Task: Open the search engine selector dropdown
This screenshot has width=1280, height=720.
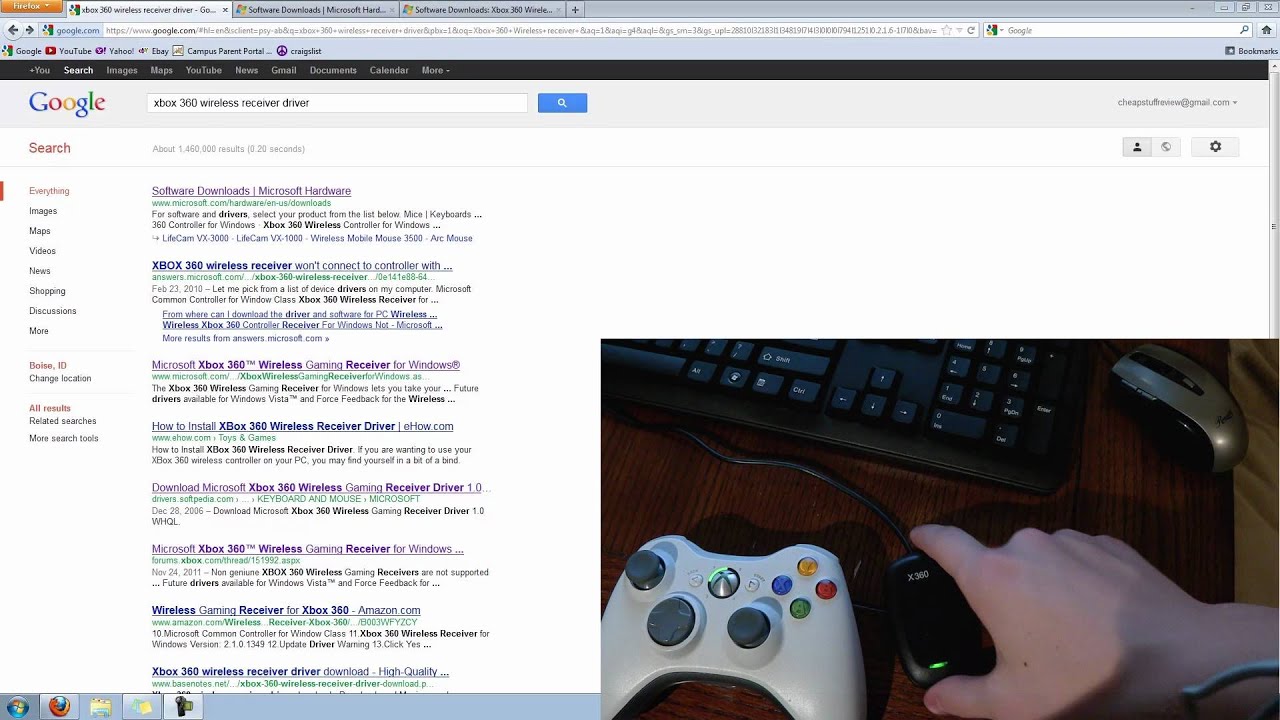Action: [995, 30]
